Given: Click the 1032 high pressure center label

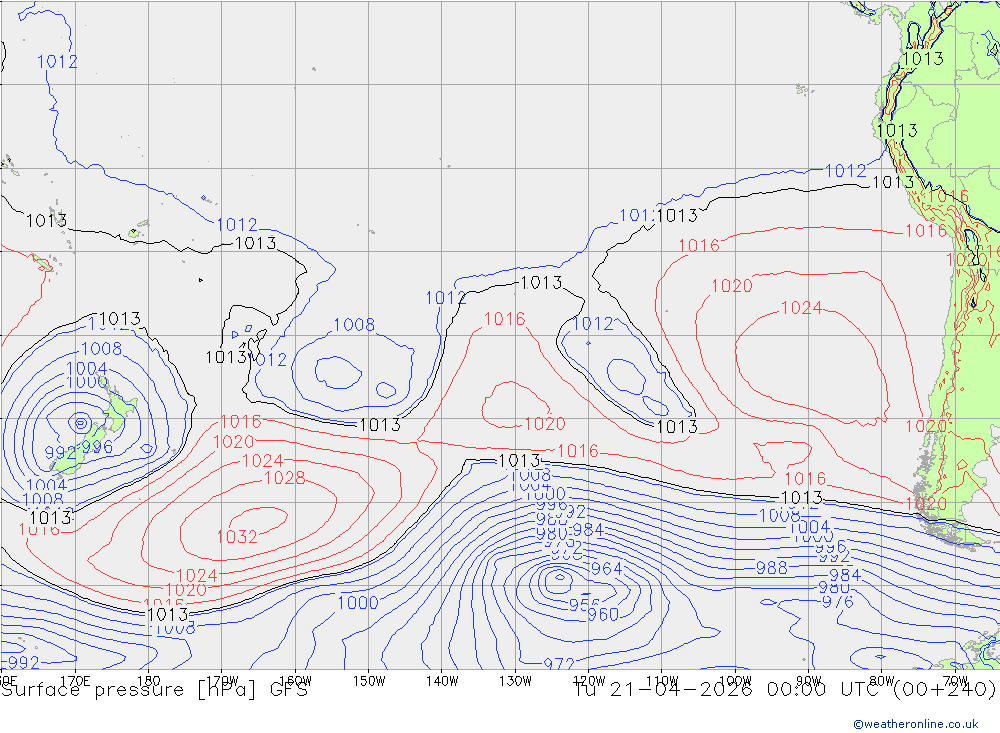Looking at the screenshot, I should 237,537.
